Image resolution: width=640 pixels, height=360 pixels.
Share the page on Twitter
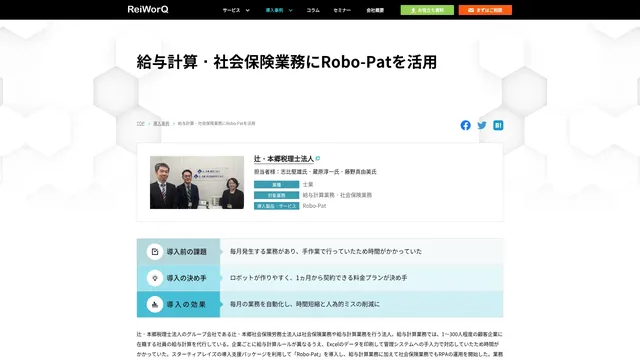(x=482, y=125)
